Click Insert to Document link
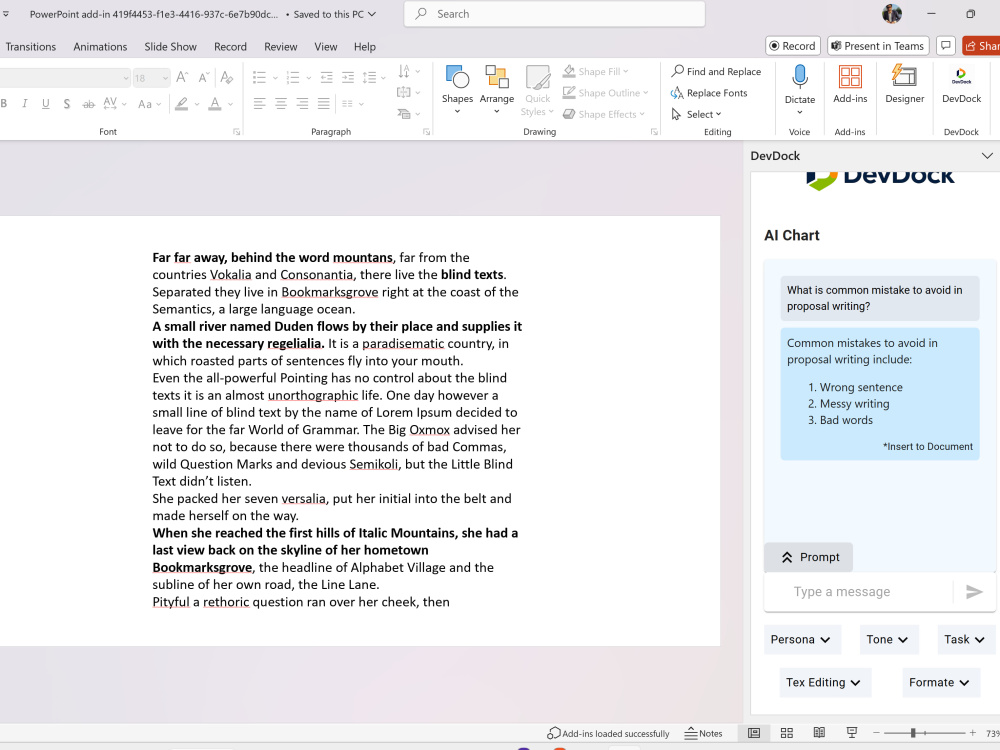This screenshot has height=750, width=1000. tap(927, 446)
